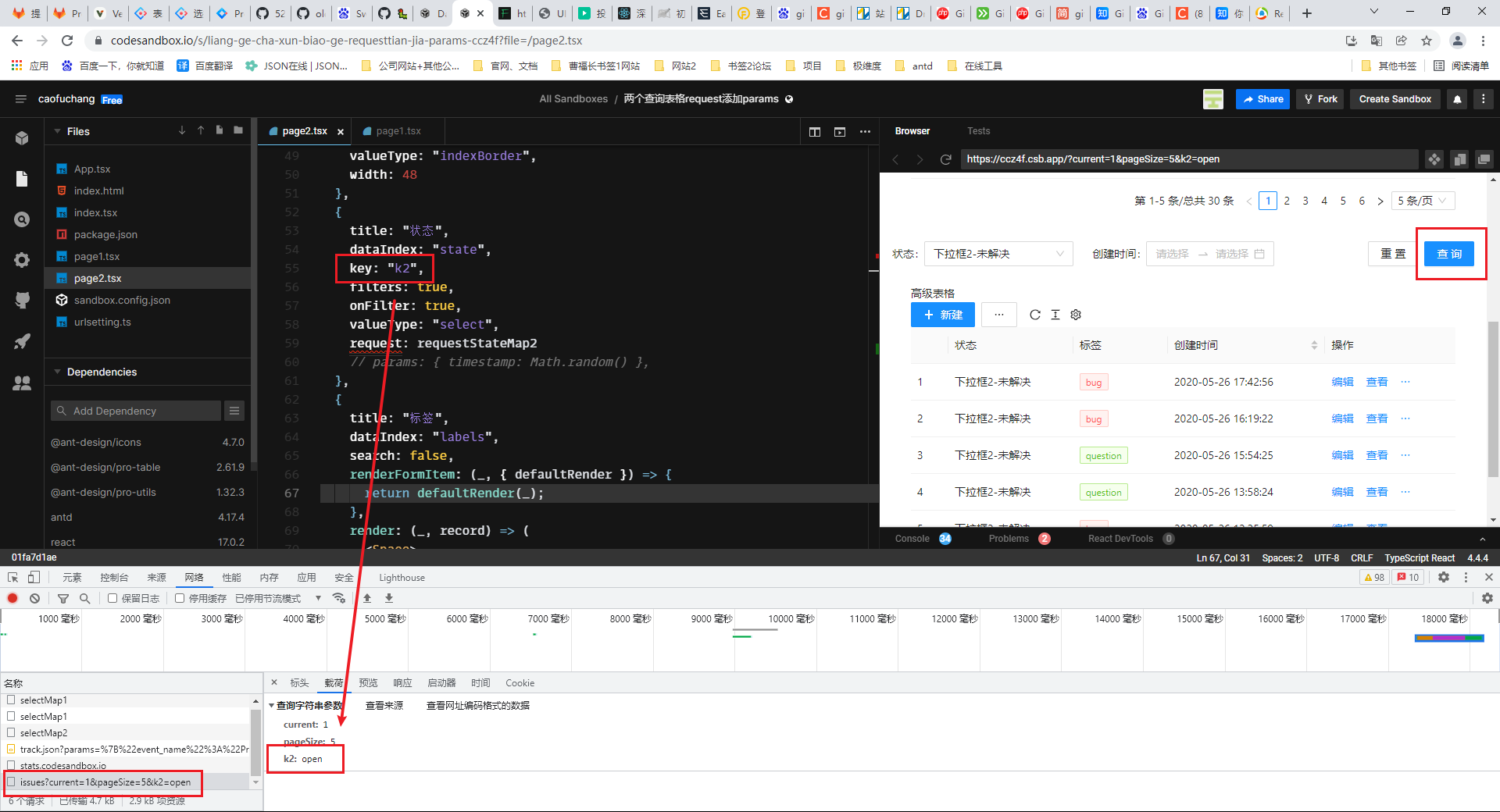This screenshot has width=1500, height=812.
Task: Switch to the Tests tab
Action: [978, 131]
